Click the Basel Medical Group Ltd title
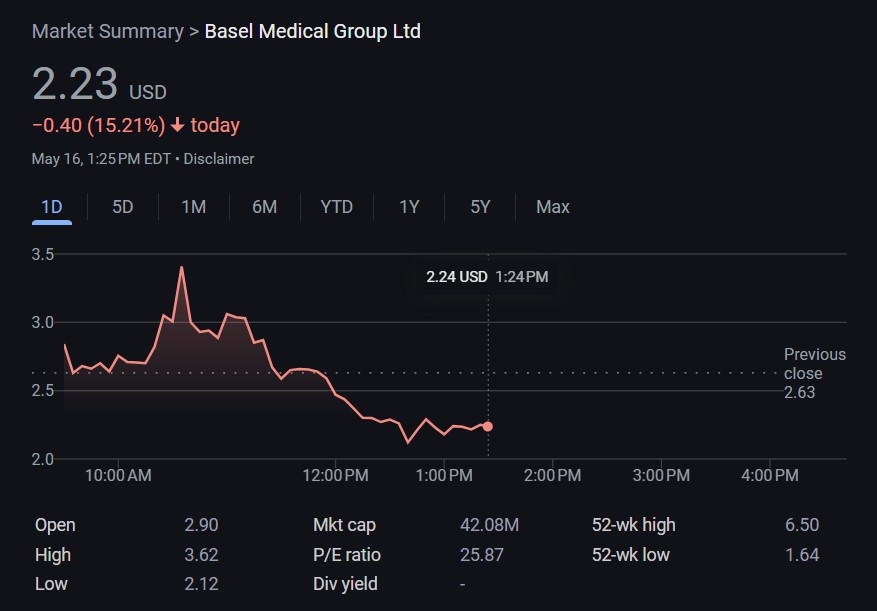 tap(312, 31)
